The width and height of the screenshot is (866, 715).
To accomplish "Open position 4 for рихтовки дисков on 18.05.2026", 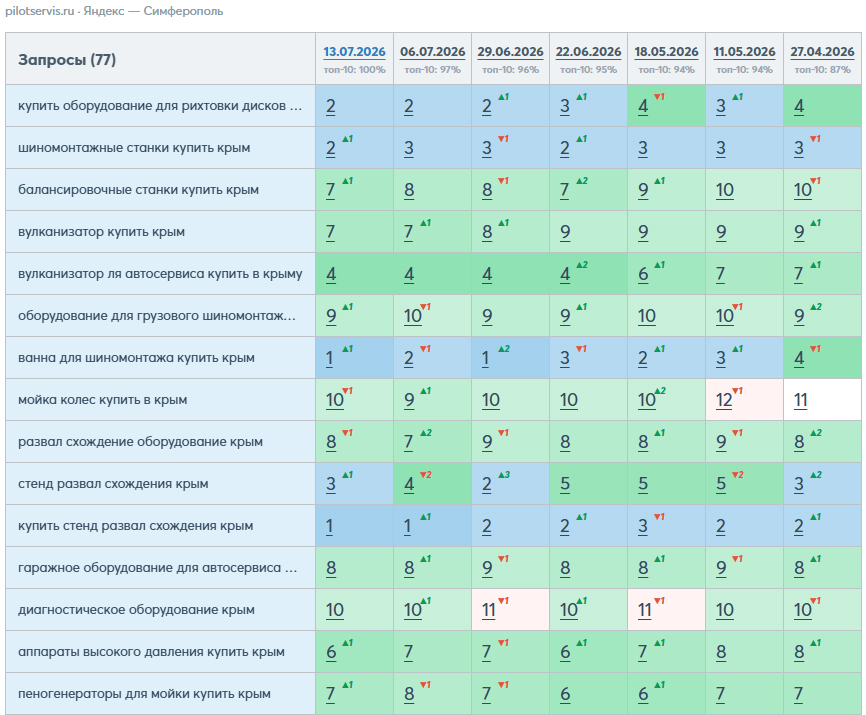I will point(643,107).
